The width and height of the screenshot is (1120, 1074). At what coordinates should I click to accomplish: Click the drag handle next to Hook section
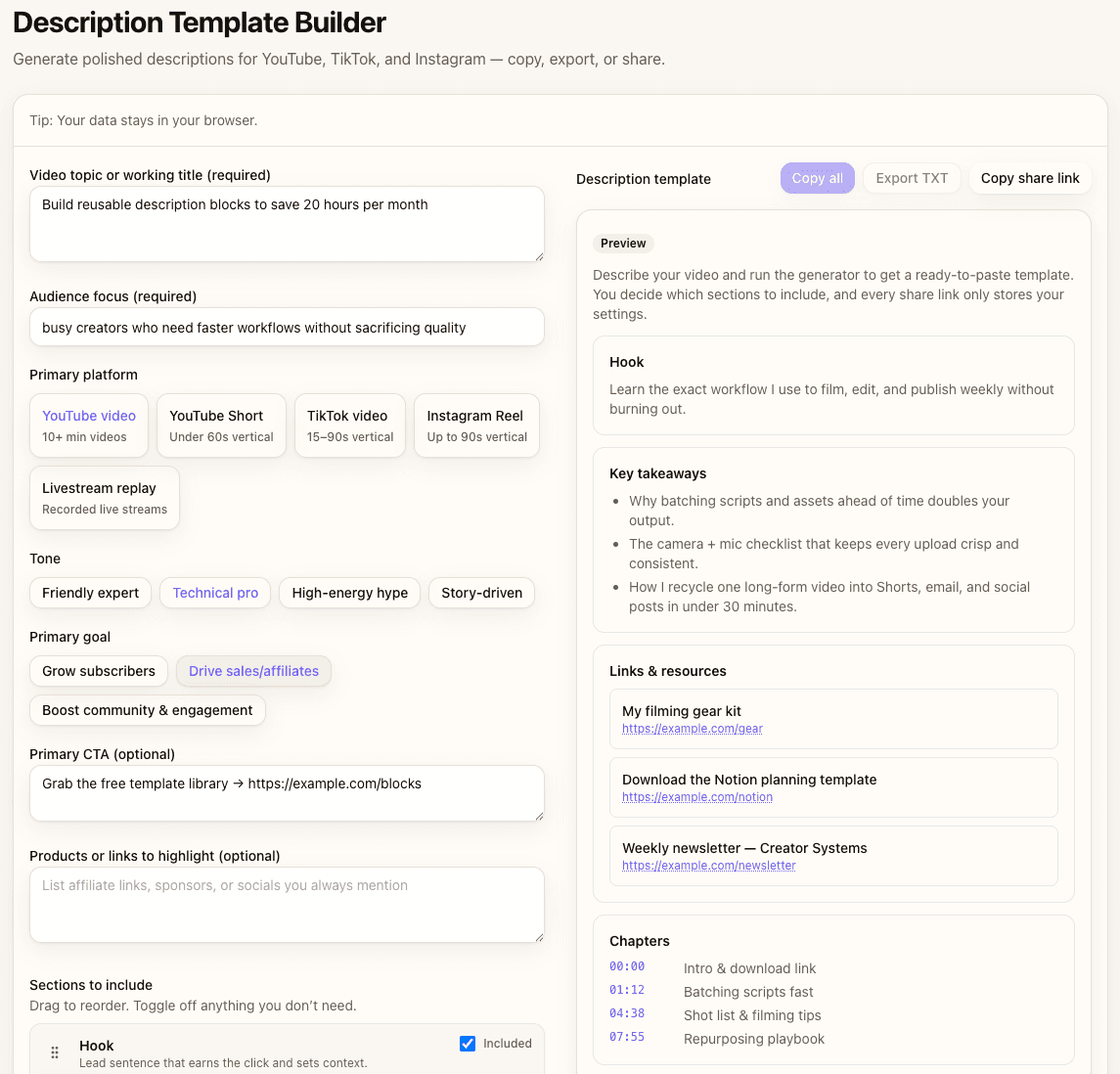55,1051
